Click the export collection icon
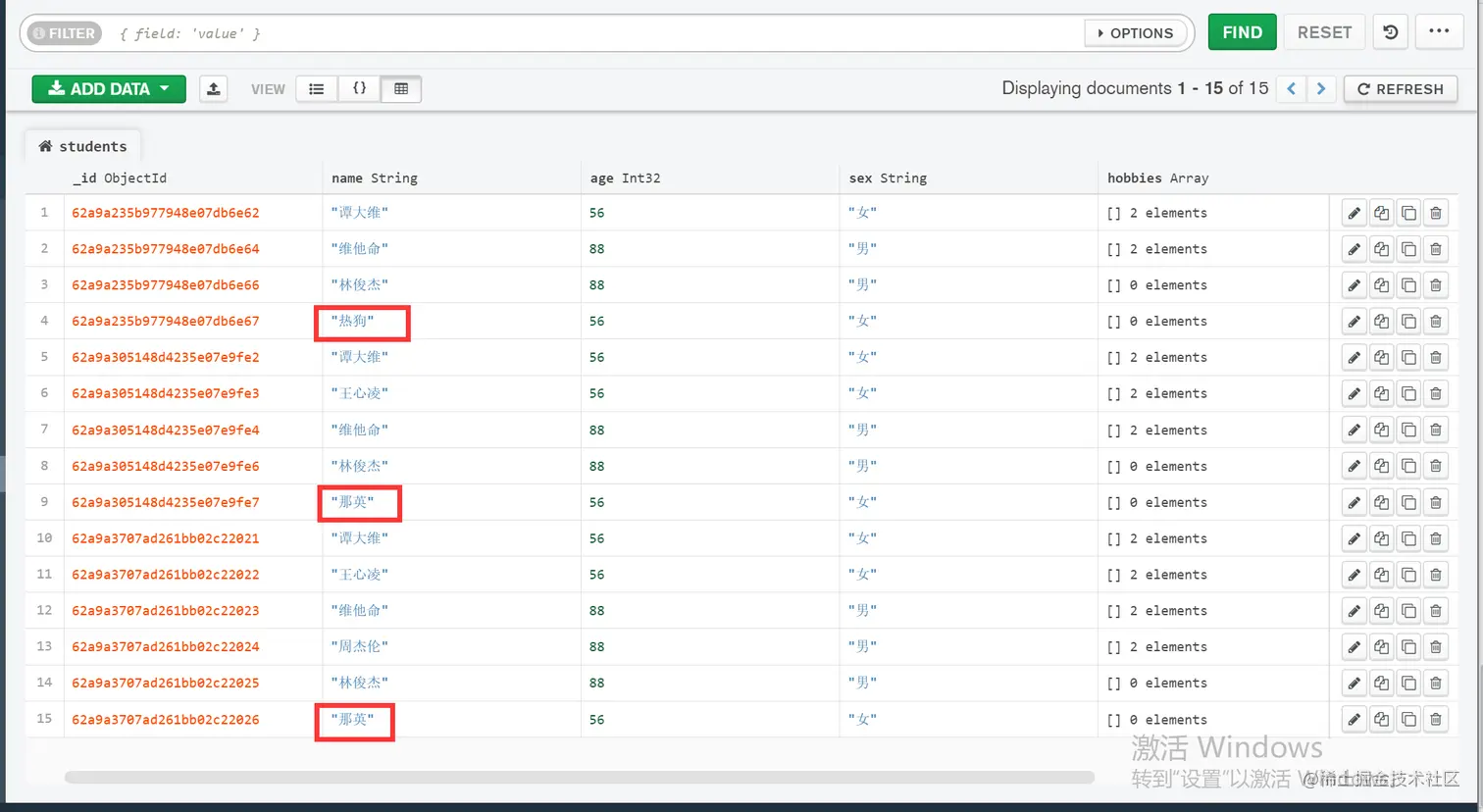Viewport: 1483px width, 812px height. [x=213, y=89]
